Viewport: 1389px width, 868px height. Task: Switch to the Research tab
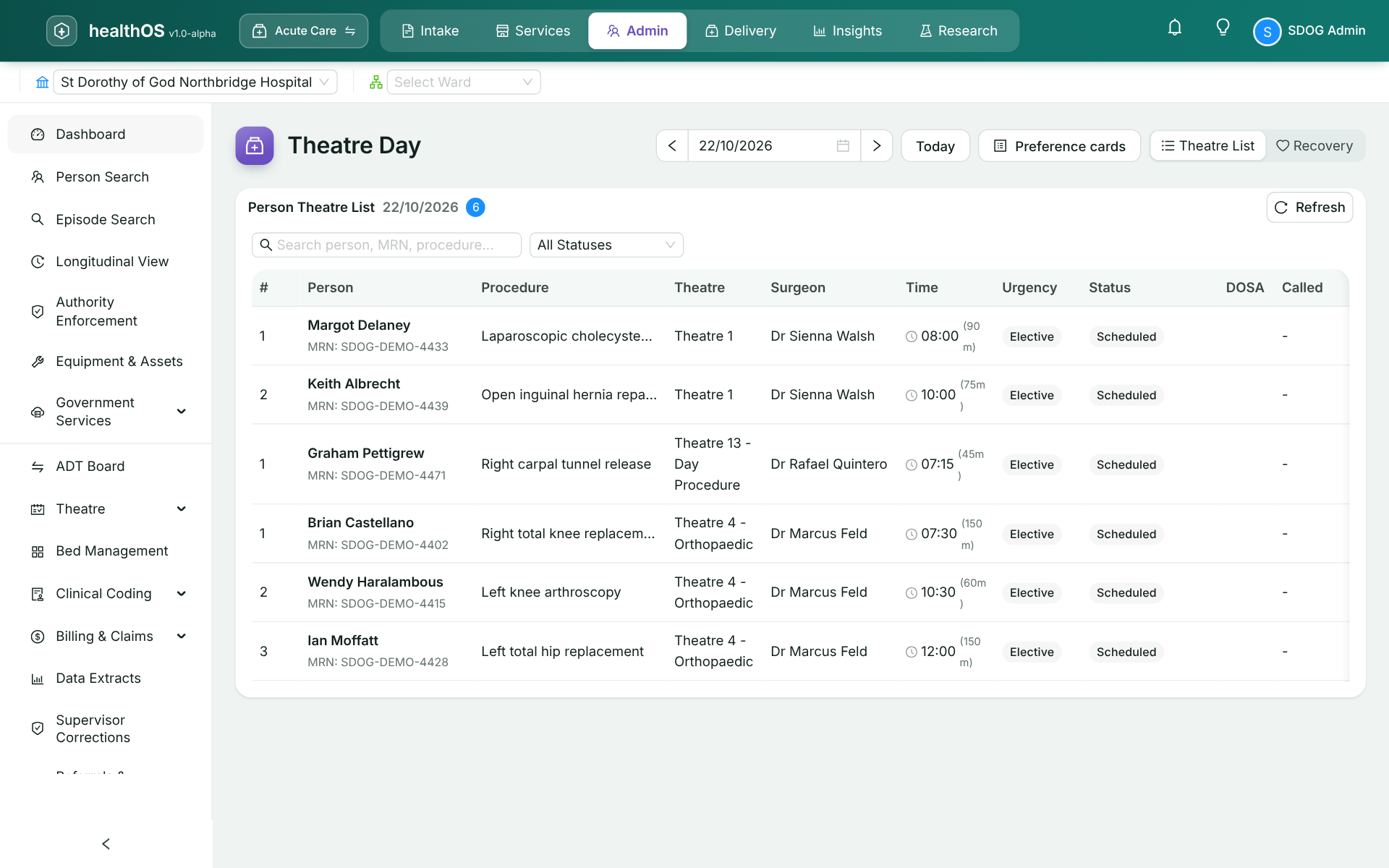pos(959,31)
